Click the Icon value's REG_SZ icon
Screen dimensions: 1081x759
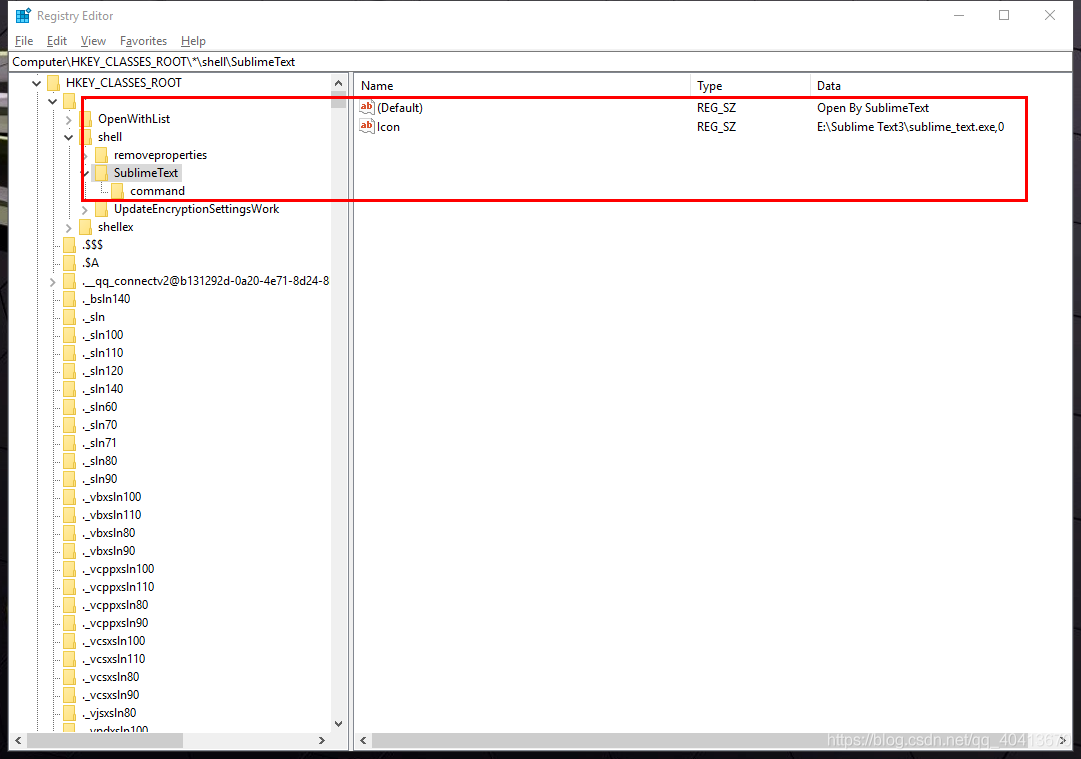[x=366, y=127]
